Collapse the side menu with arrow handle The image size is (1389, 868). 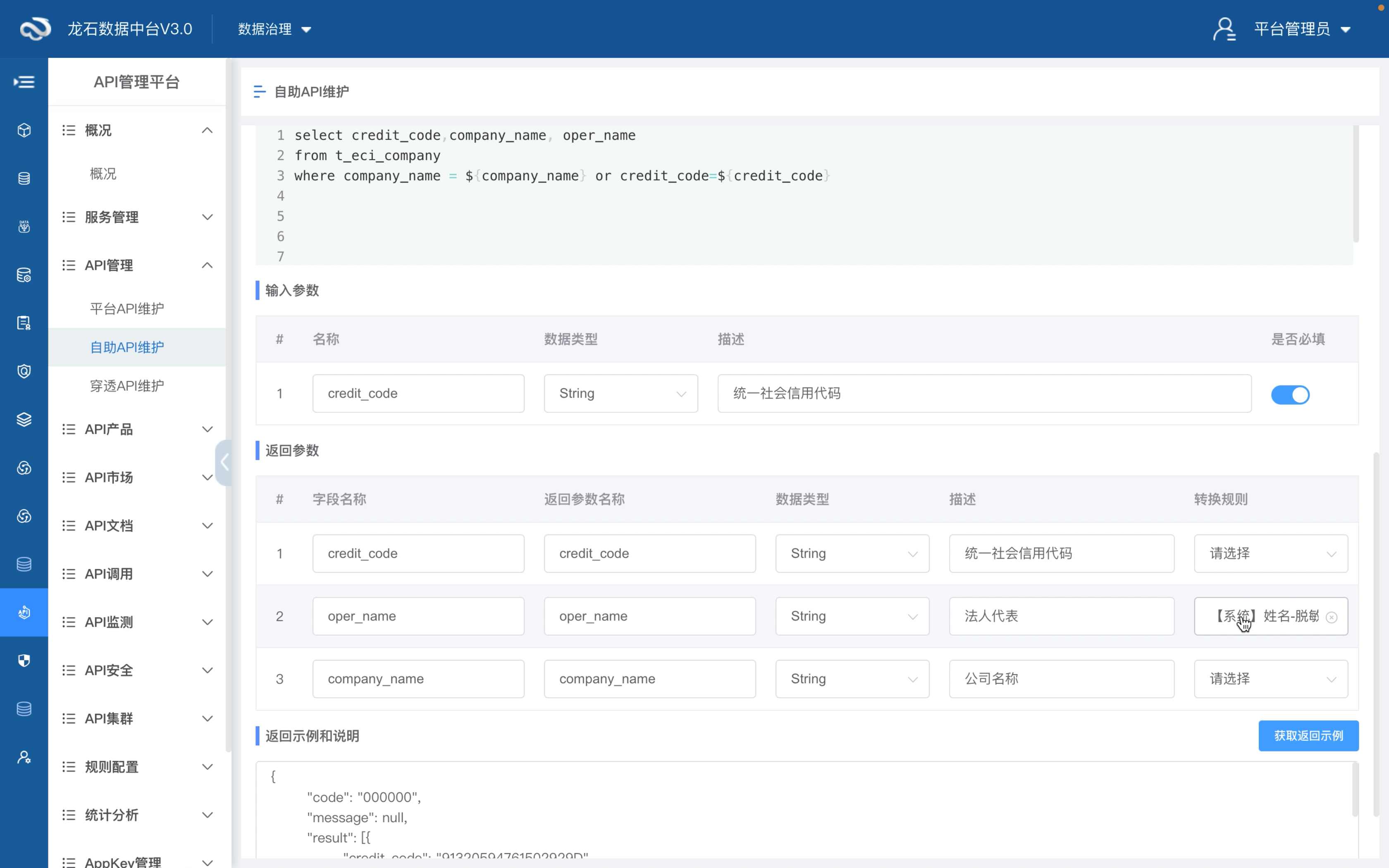[224, 463]
